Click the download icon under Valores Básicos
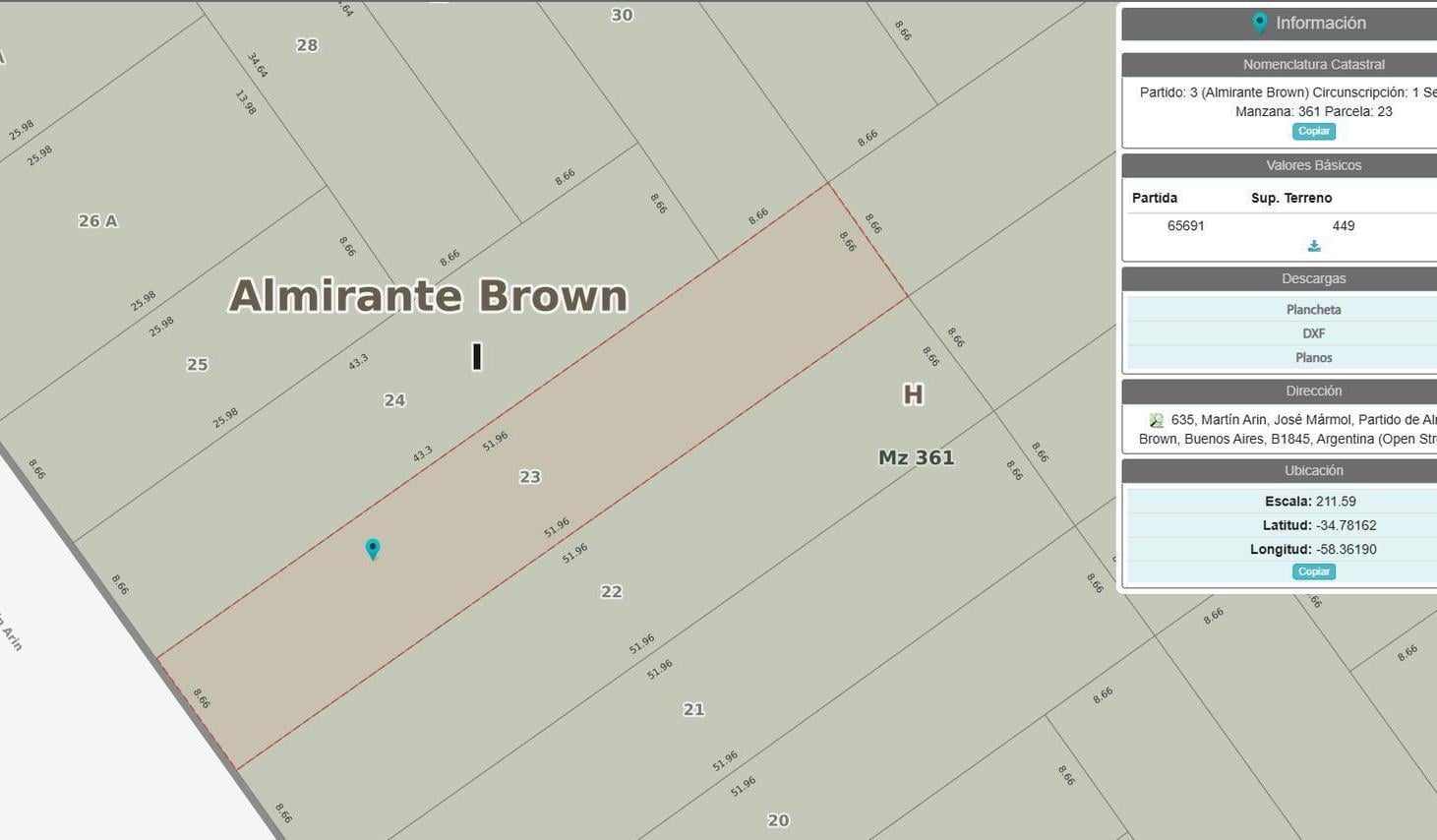 pos(1314,246)
